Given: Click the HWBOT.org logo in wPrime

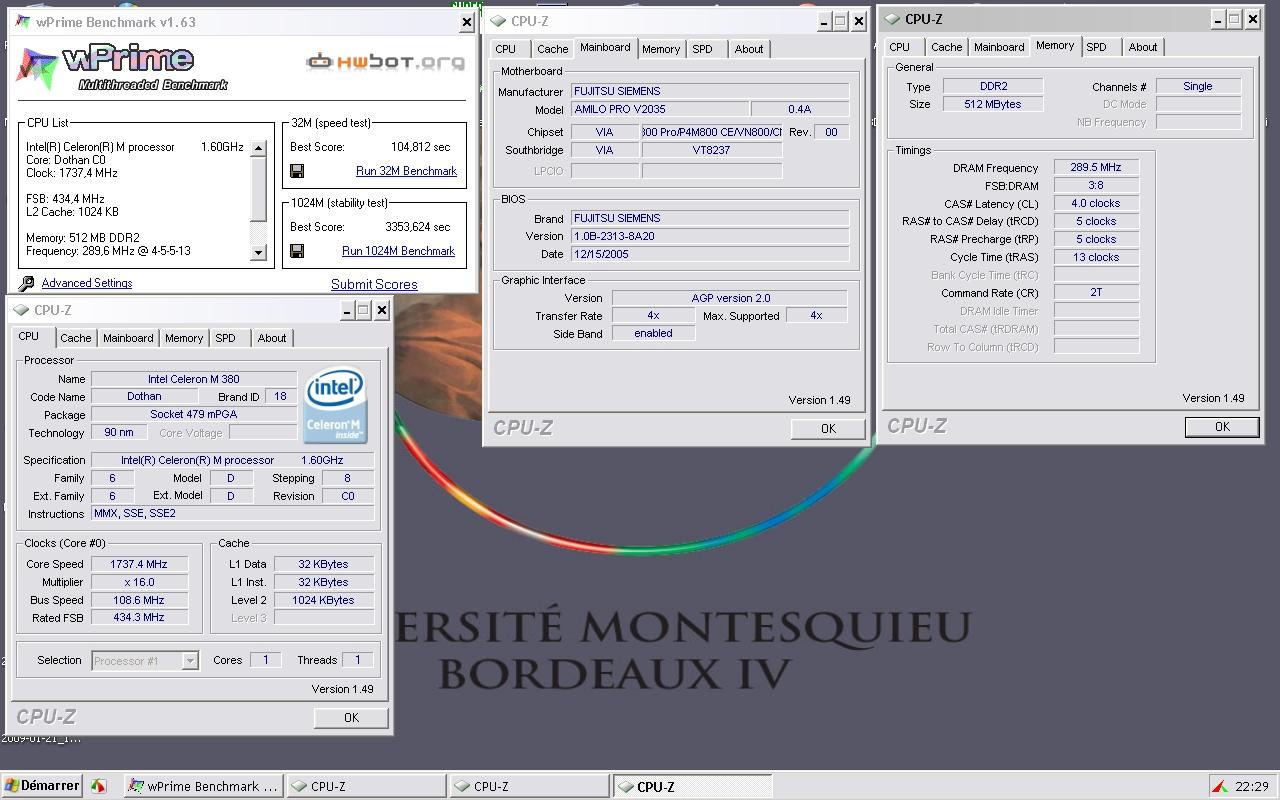Looking at the screenshot, I should coord(385,62).
